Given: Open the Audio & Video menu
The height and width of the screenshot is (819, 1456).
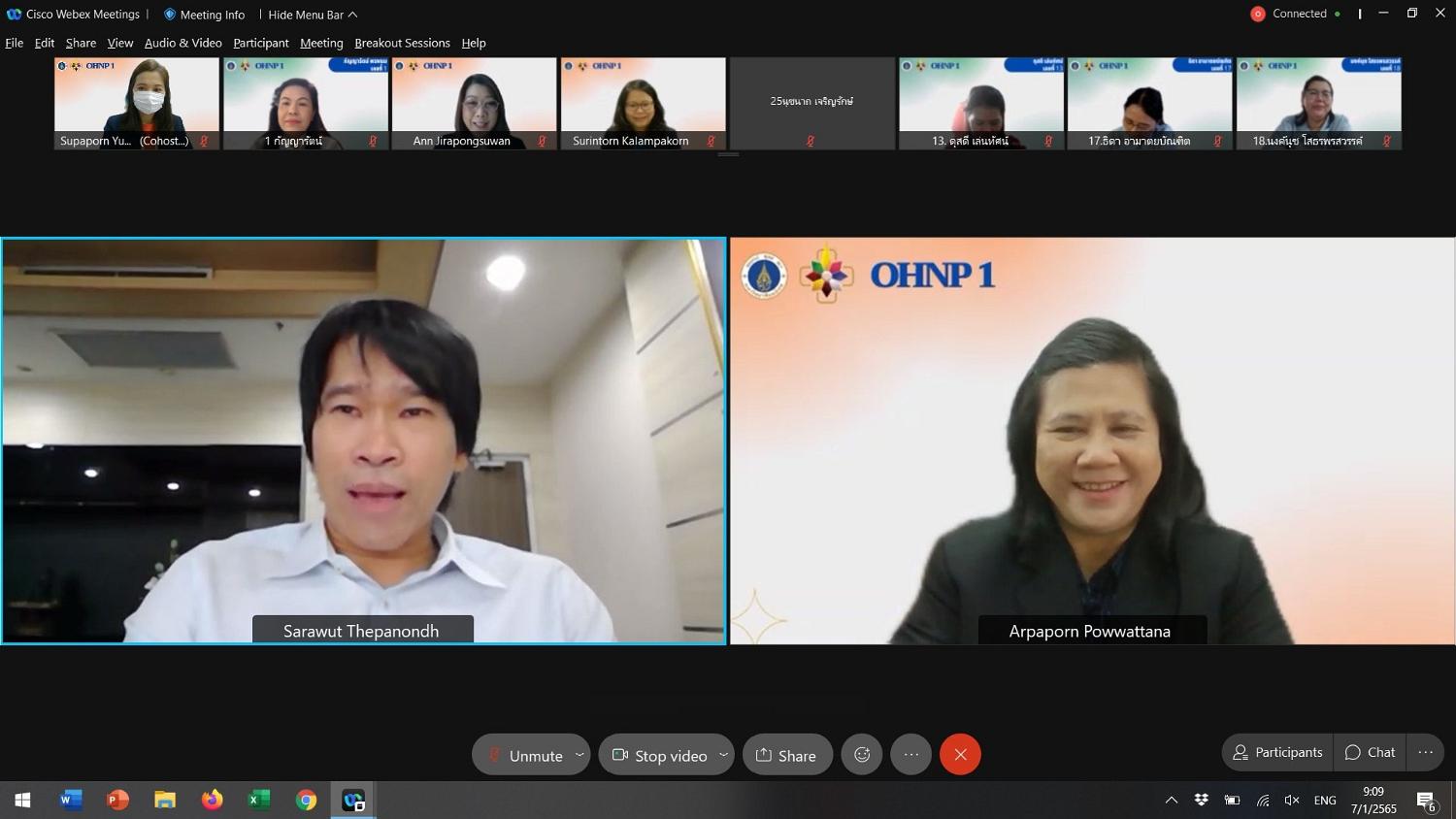Looking at the screenshot, I should (183, 43).
